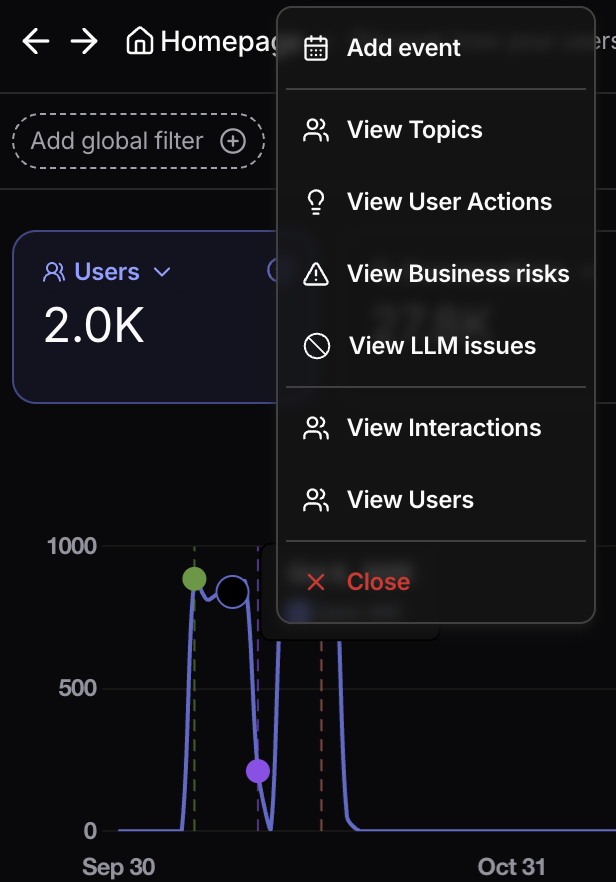The width and height of the screenshot is (616, 882).
Task: Select the prohibition icon next to View LLM issues
Action: click(316, 346)
